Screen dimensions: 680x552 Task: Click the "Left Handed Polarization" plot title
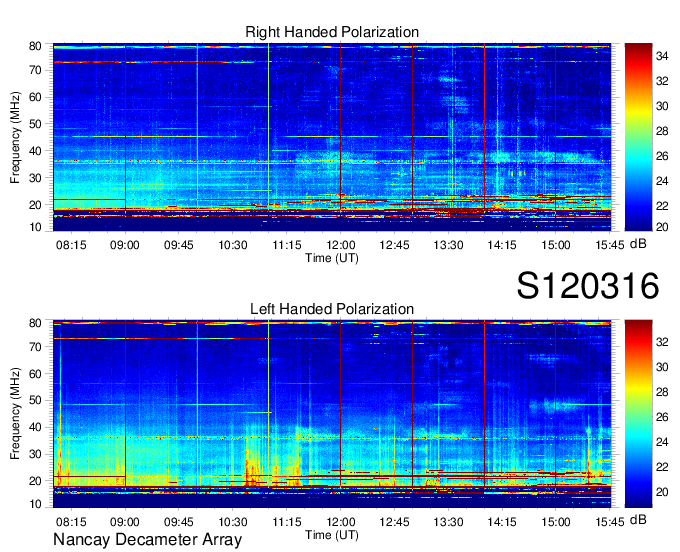coord(332,309)
